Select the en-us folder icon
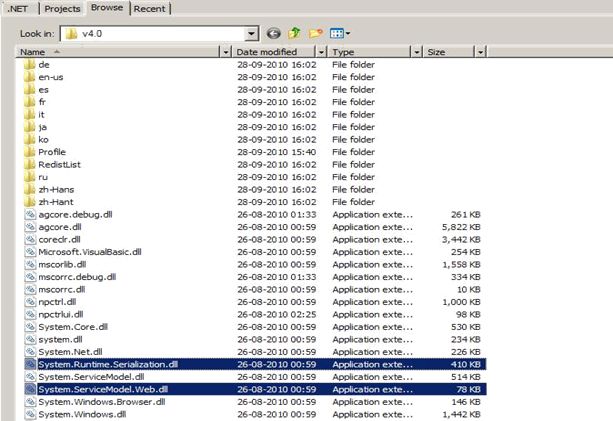This screenshot has height=421, width=613. coord(30,77)
